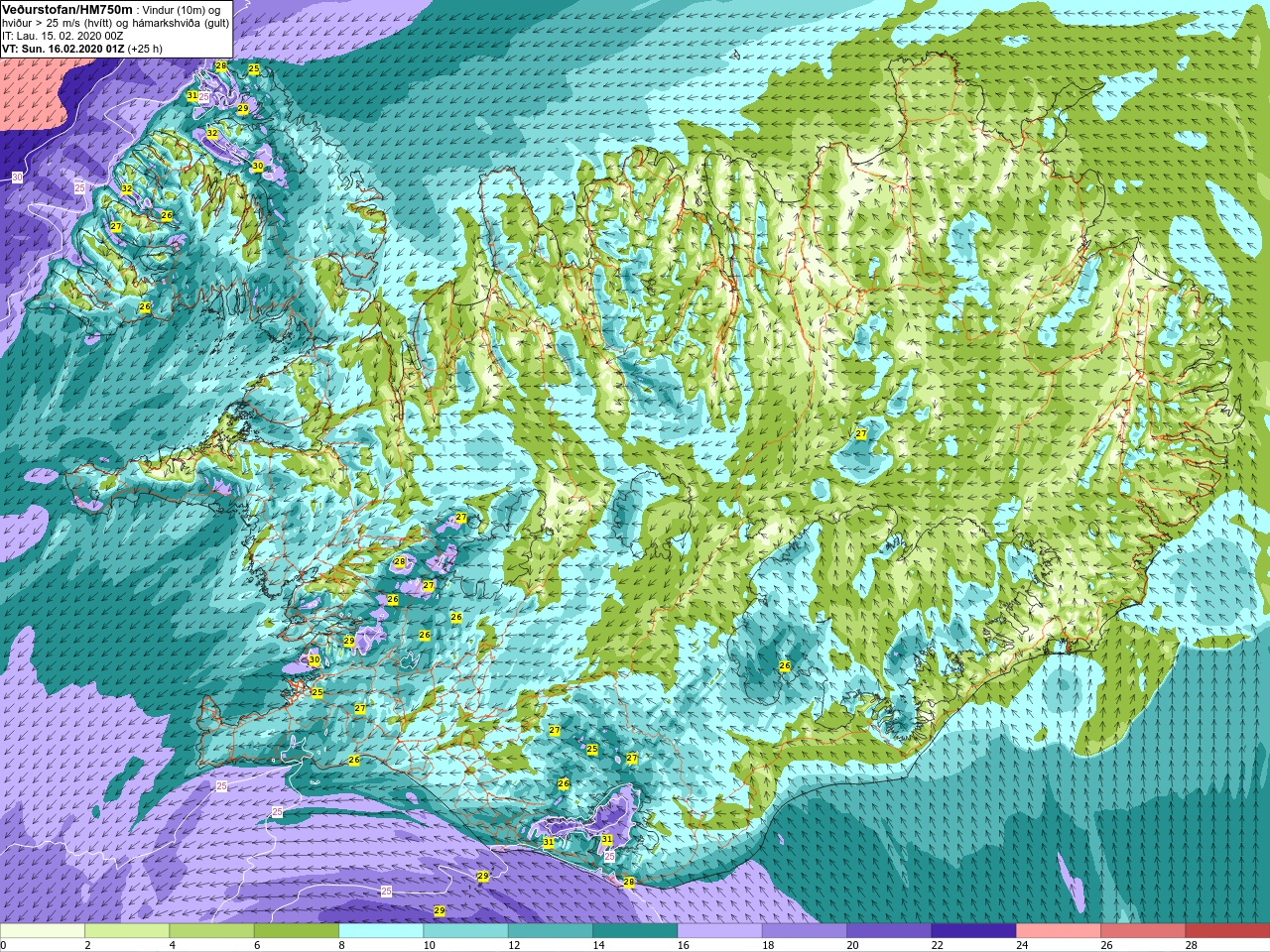Pick the 4–6 m/s green legend swatch
The image size is (1270, 952).
[x=211, y=931]
